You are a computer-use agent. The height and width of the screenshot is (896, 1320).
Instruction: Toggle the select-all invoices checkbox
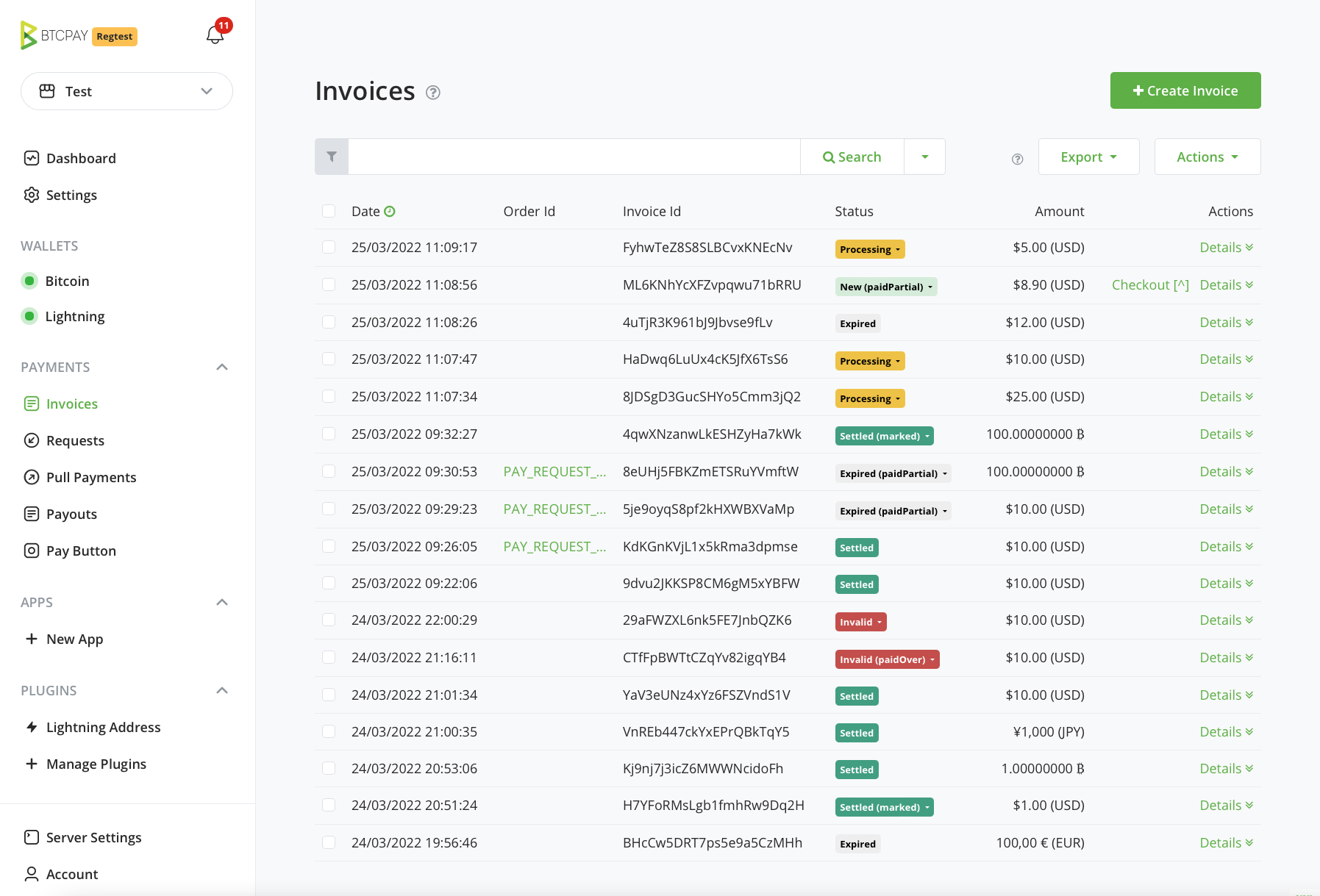pos(329,211)
